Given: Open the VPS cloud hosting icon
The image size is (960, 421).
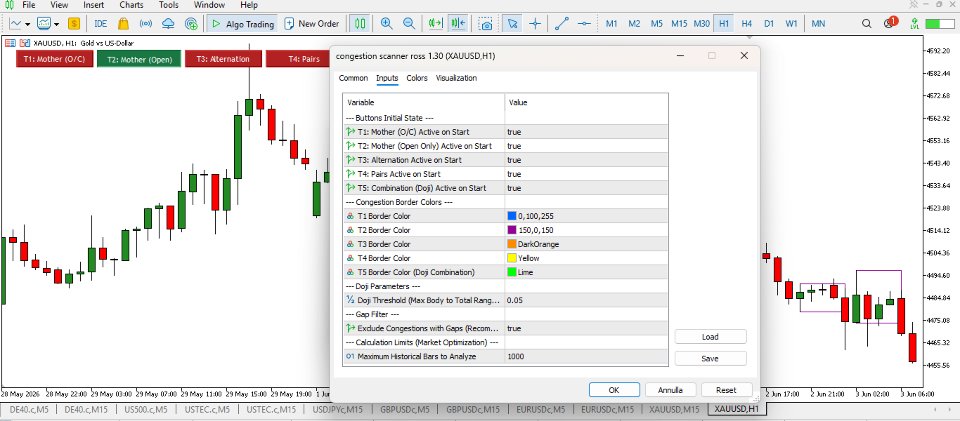Looking at the screenshot, I should click(168, 24).
